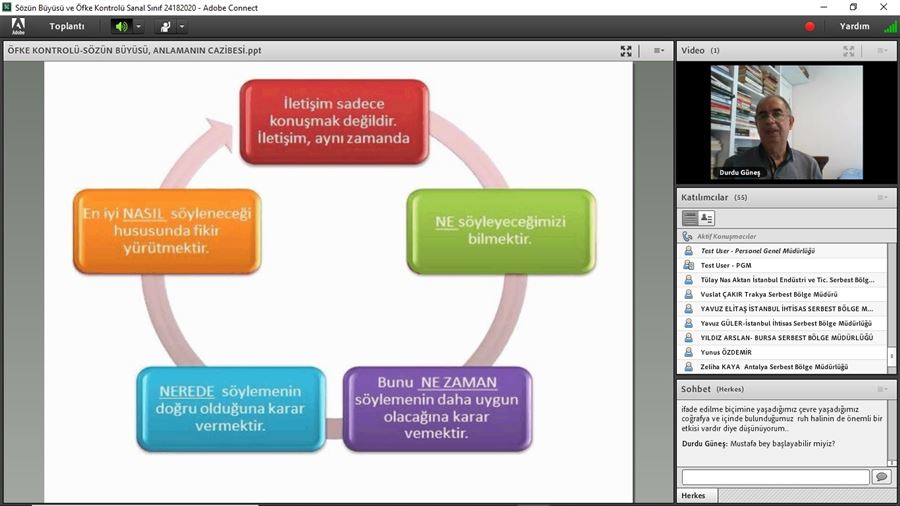This screenshot has height=506, width=900.
Task: Open the Yardım menu
Action: pos(854,26)
